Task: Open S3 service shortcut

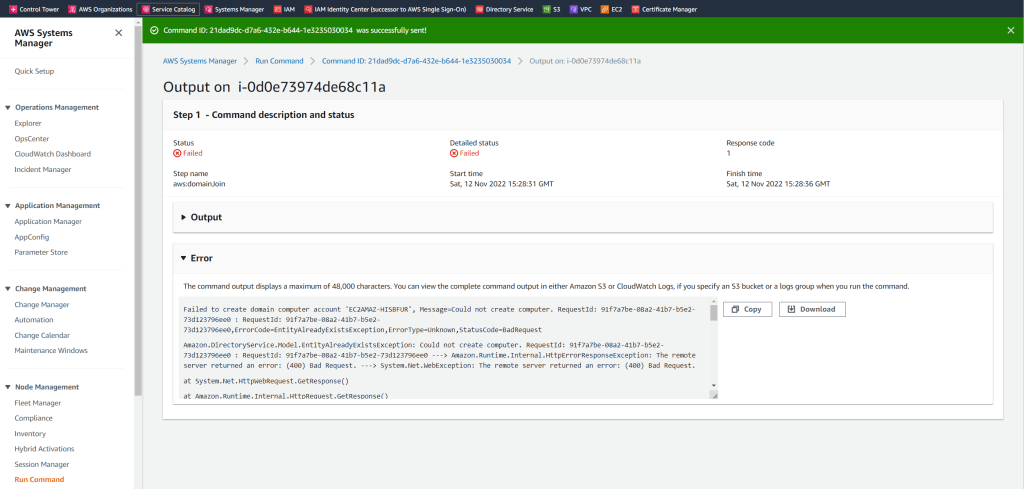Action: click(552, 9)
